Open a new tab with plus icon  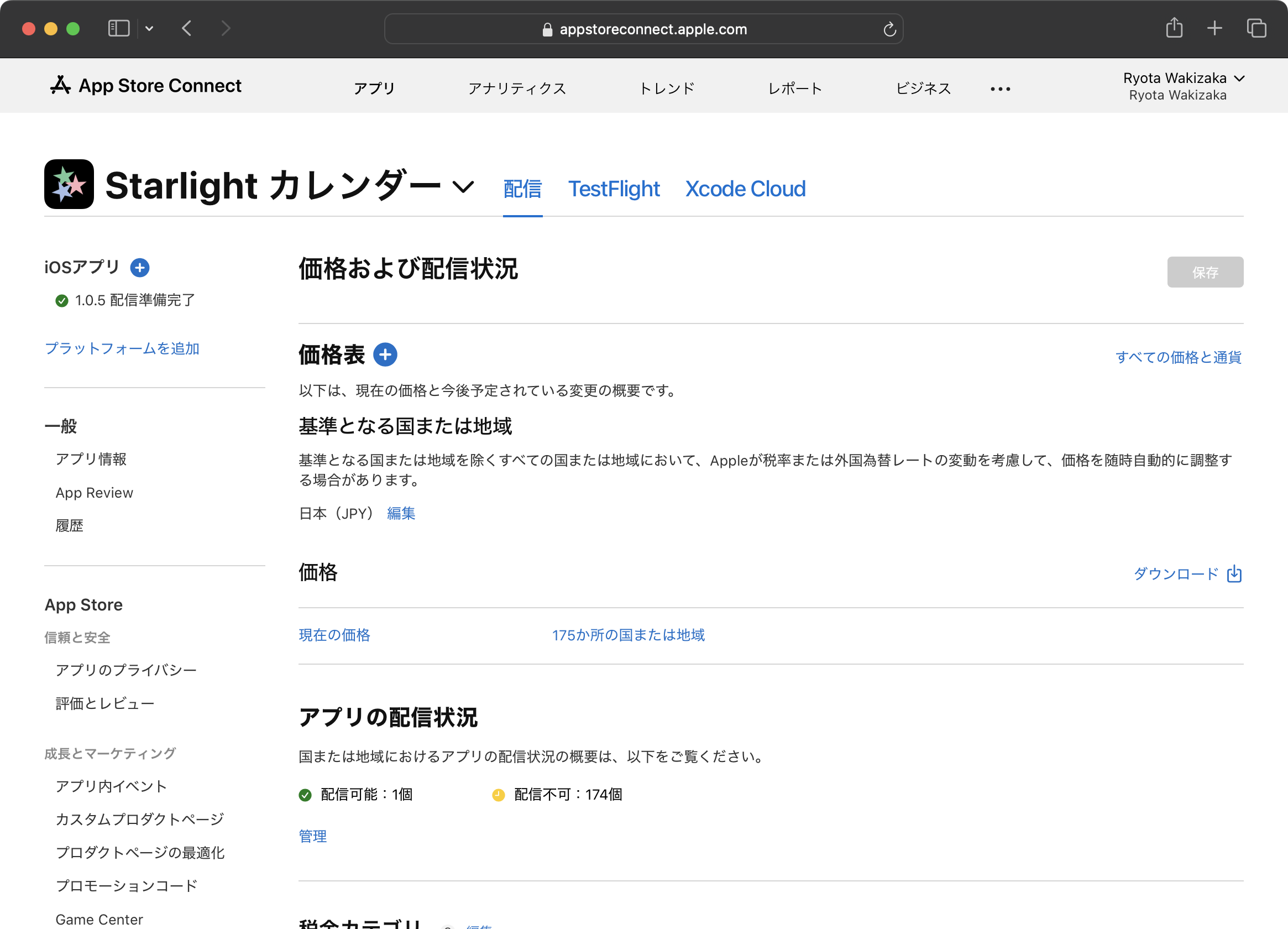point(1214,28)
